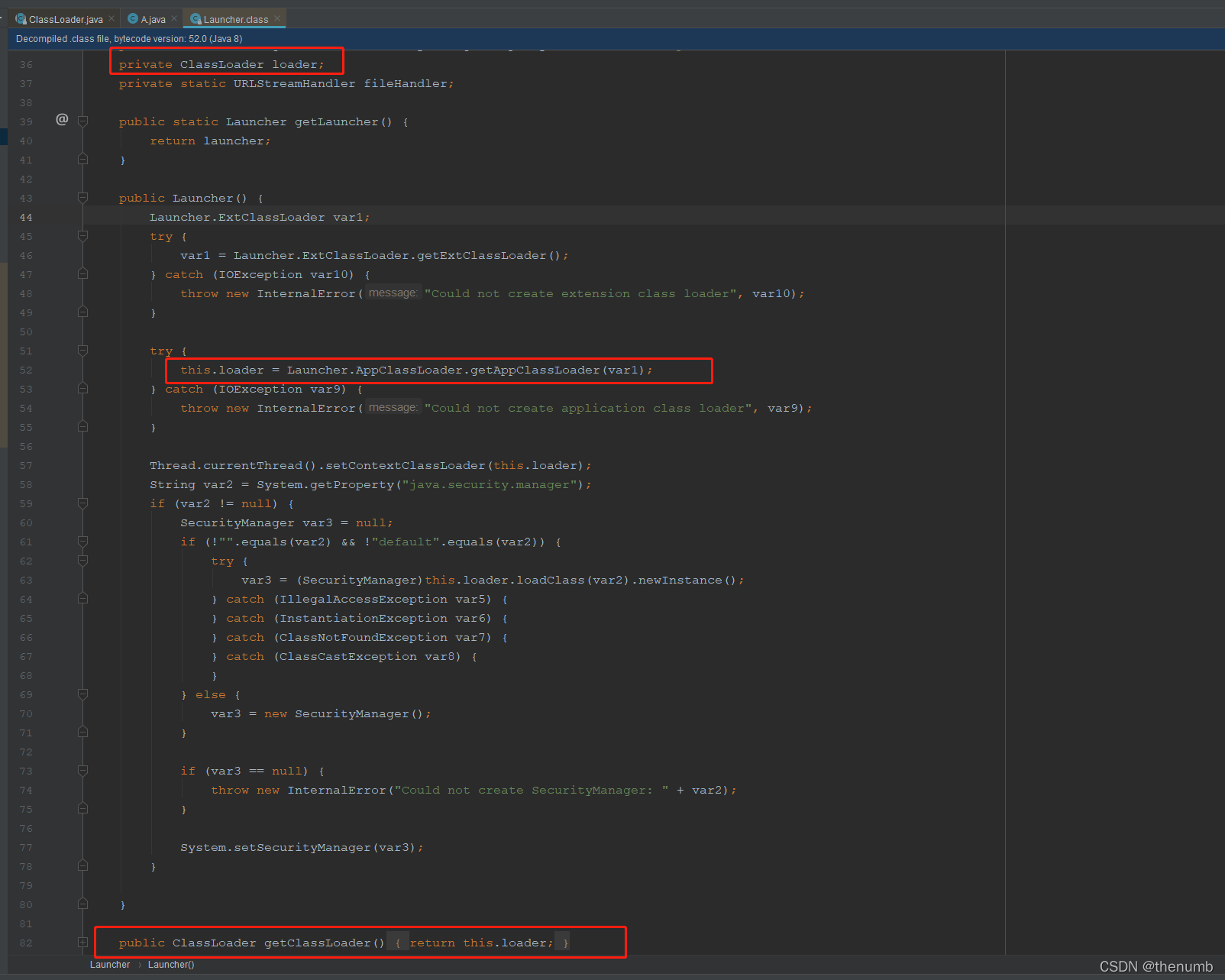Collapse the try block fold on line 51
1225x980 pixels.
pos(82,351)
